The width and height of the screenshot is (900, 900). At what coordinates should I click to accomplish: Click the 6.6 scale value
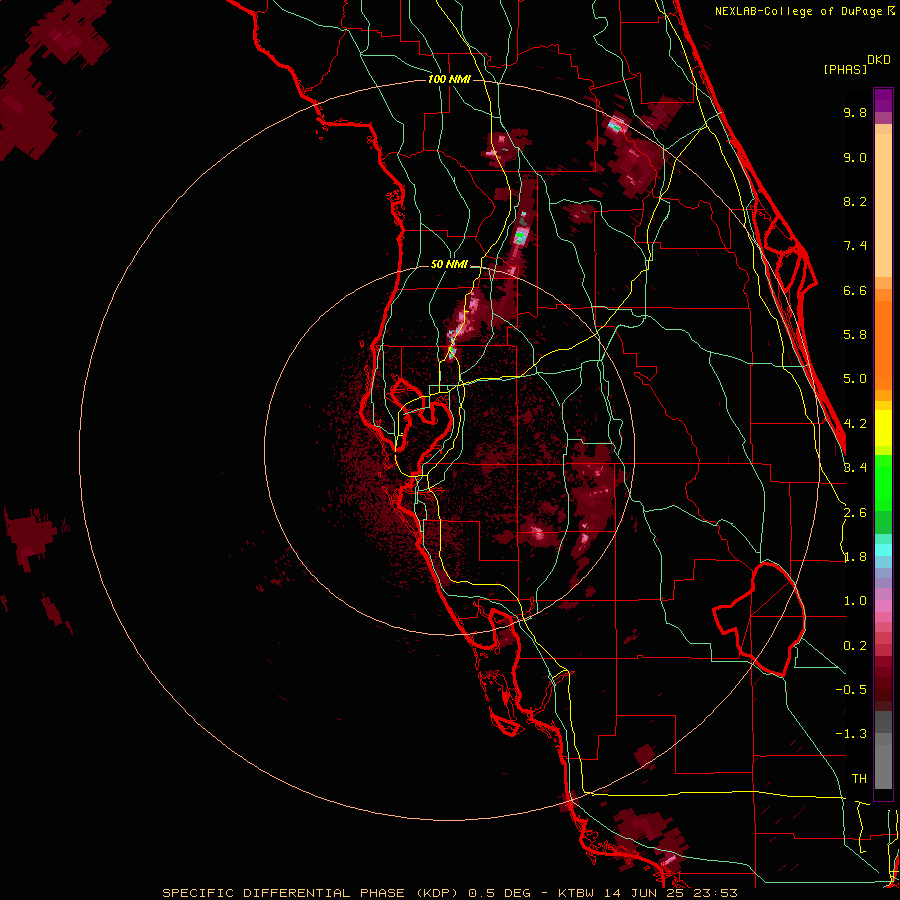tap(855, 290)
